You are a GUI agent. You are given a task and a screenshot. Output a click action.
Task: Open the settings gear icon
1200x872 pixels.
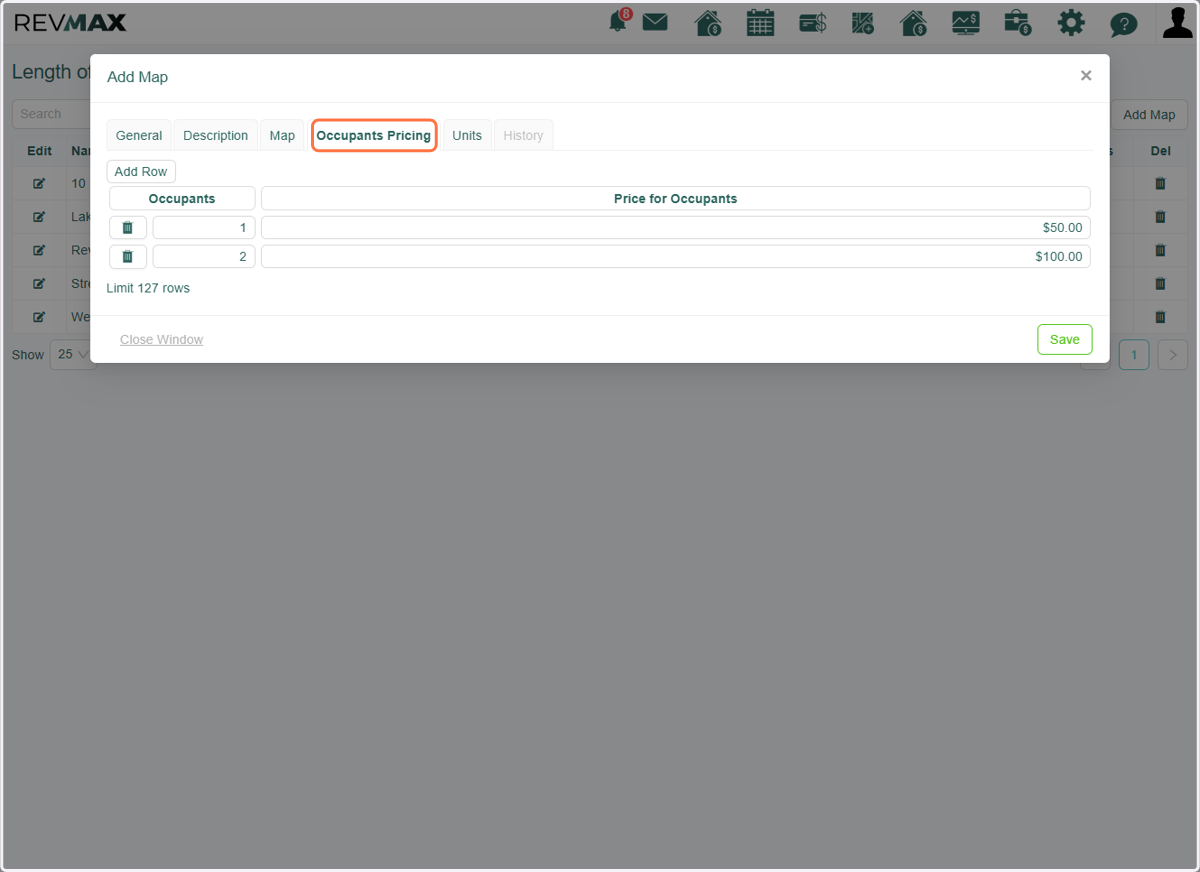point(1071,22)
